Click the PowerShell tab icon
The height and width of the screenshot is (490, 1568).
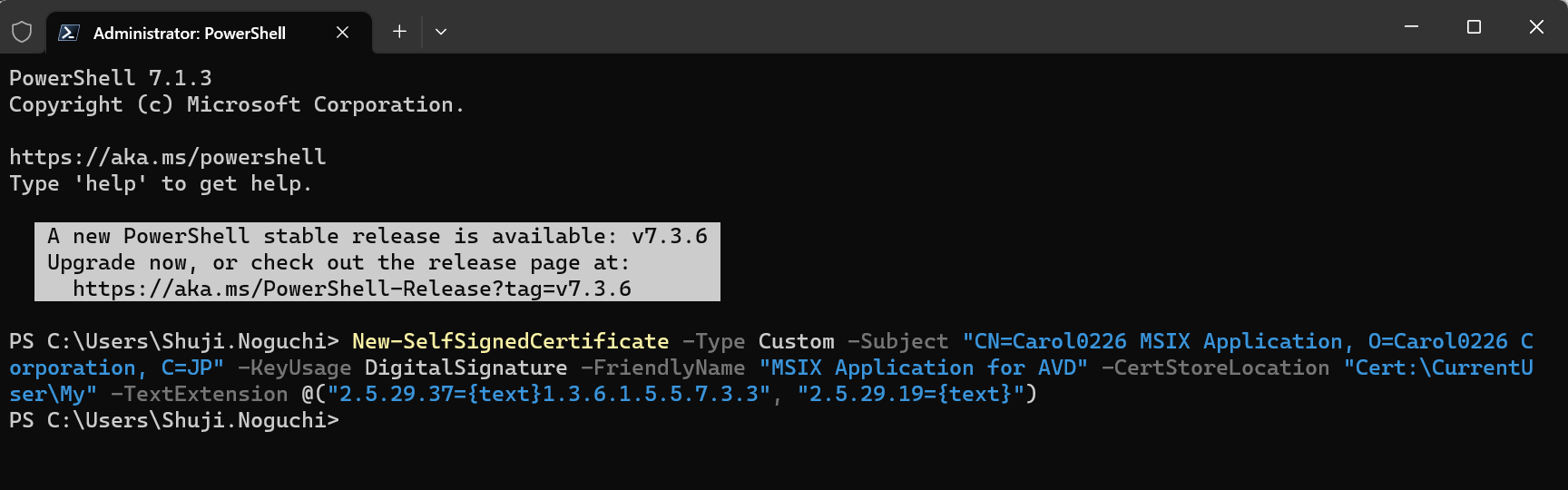[68, 33]
